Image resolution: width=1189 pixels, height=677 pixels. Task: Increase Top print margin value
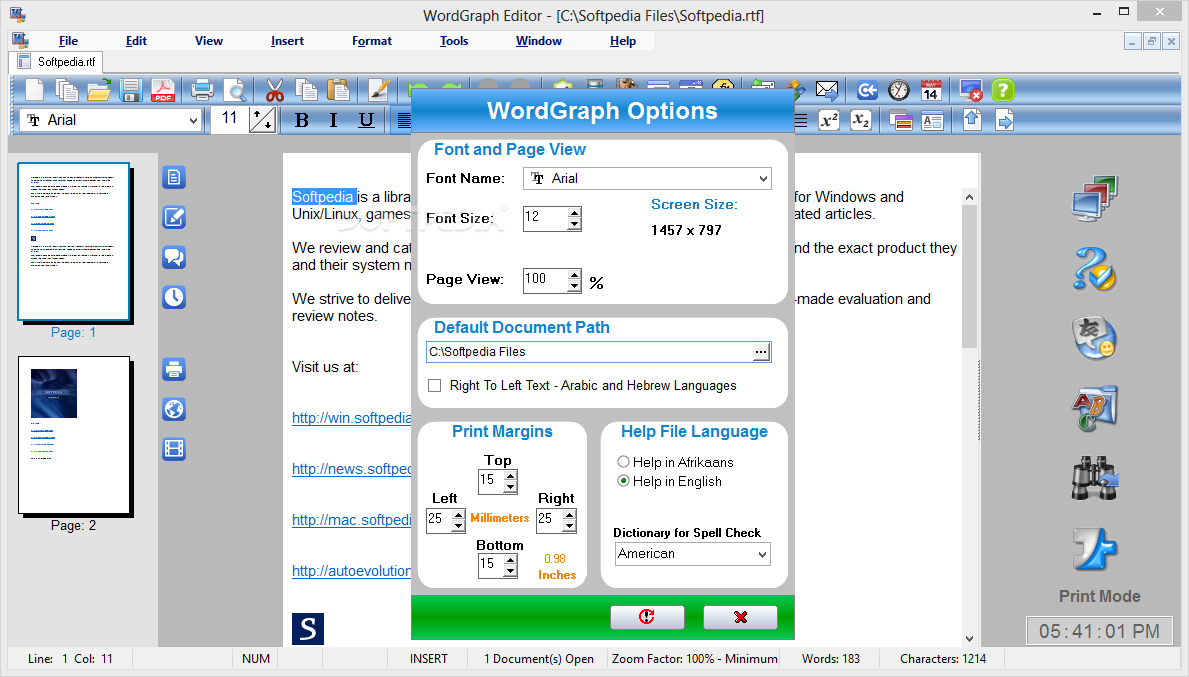pos(510,476)
